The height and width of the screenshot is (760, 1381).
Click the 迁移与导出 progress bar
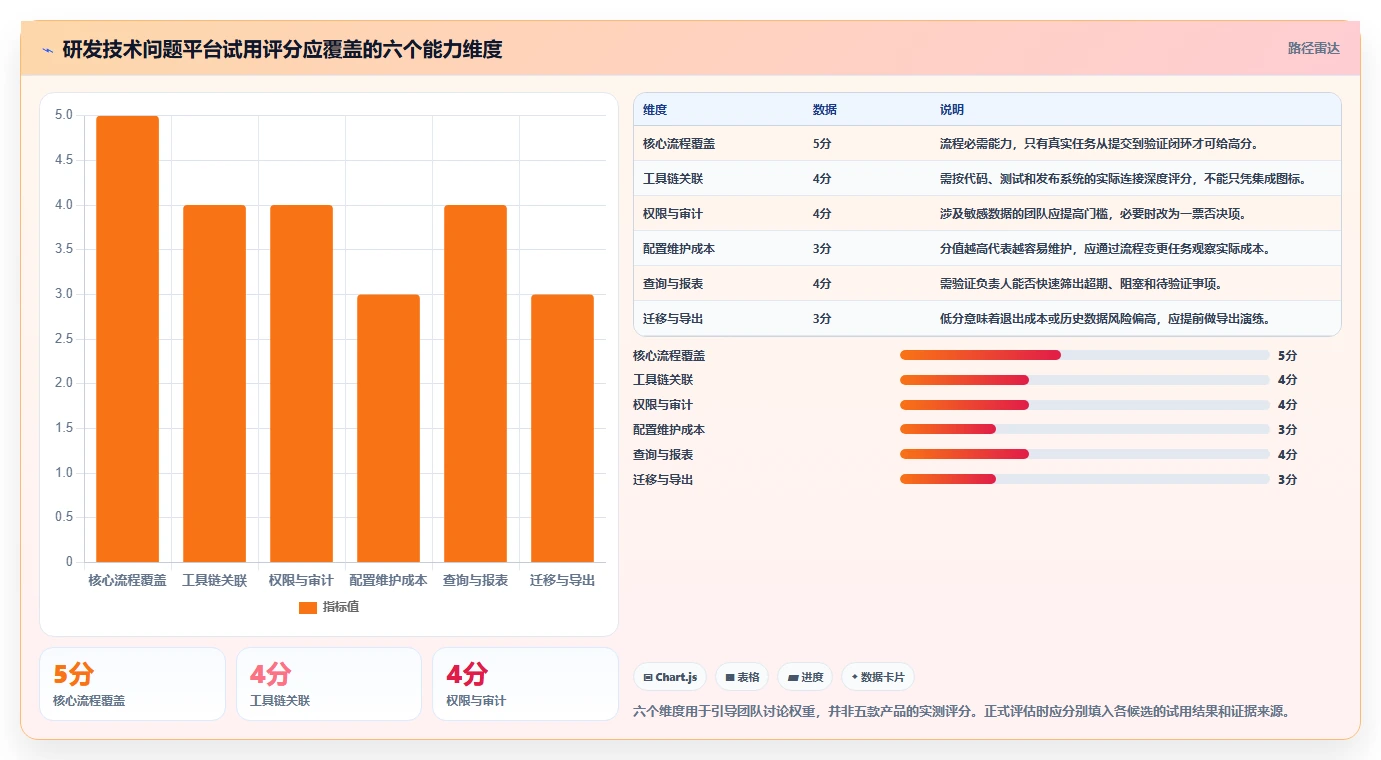point(1084,479)
